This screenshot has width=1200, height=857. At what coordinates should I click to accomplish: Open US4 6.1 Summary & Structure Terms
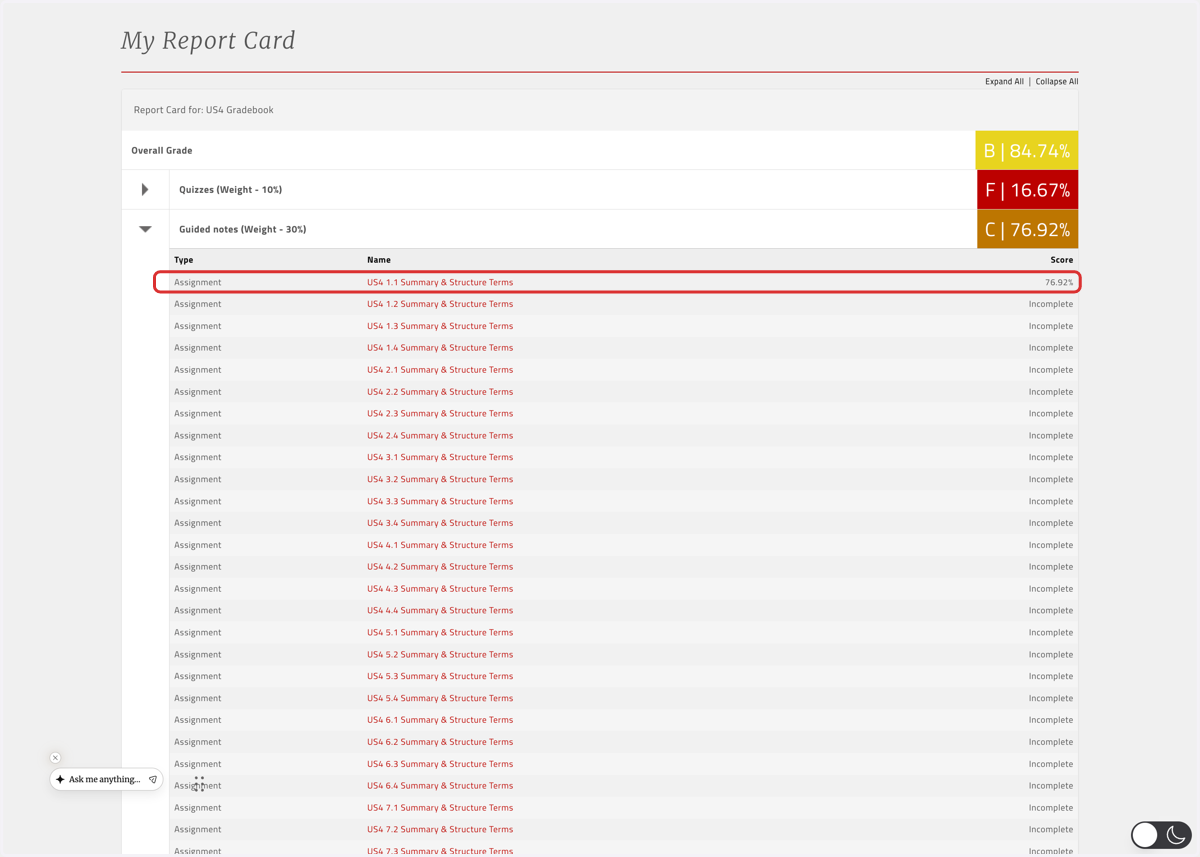pyautogui.click(x=440, y=720)
